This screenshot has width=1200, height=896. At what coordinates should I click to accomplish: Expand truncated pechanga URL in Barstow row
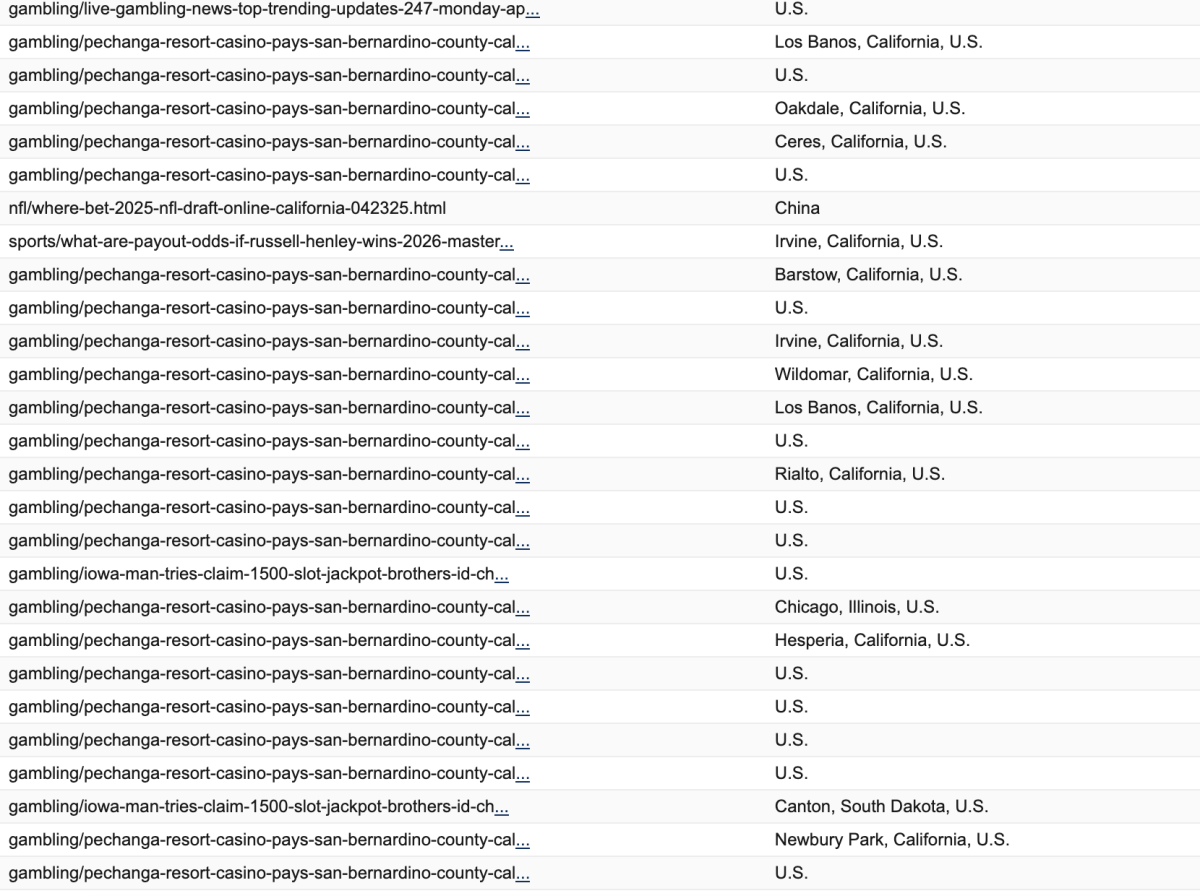click(x=523, y=275)
